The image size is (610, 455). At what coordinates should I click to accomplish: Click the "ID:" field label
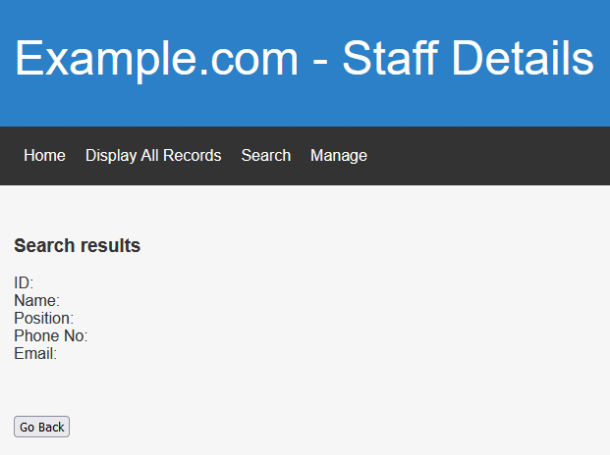(x=24, y=283)
